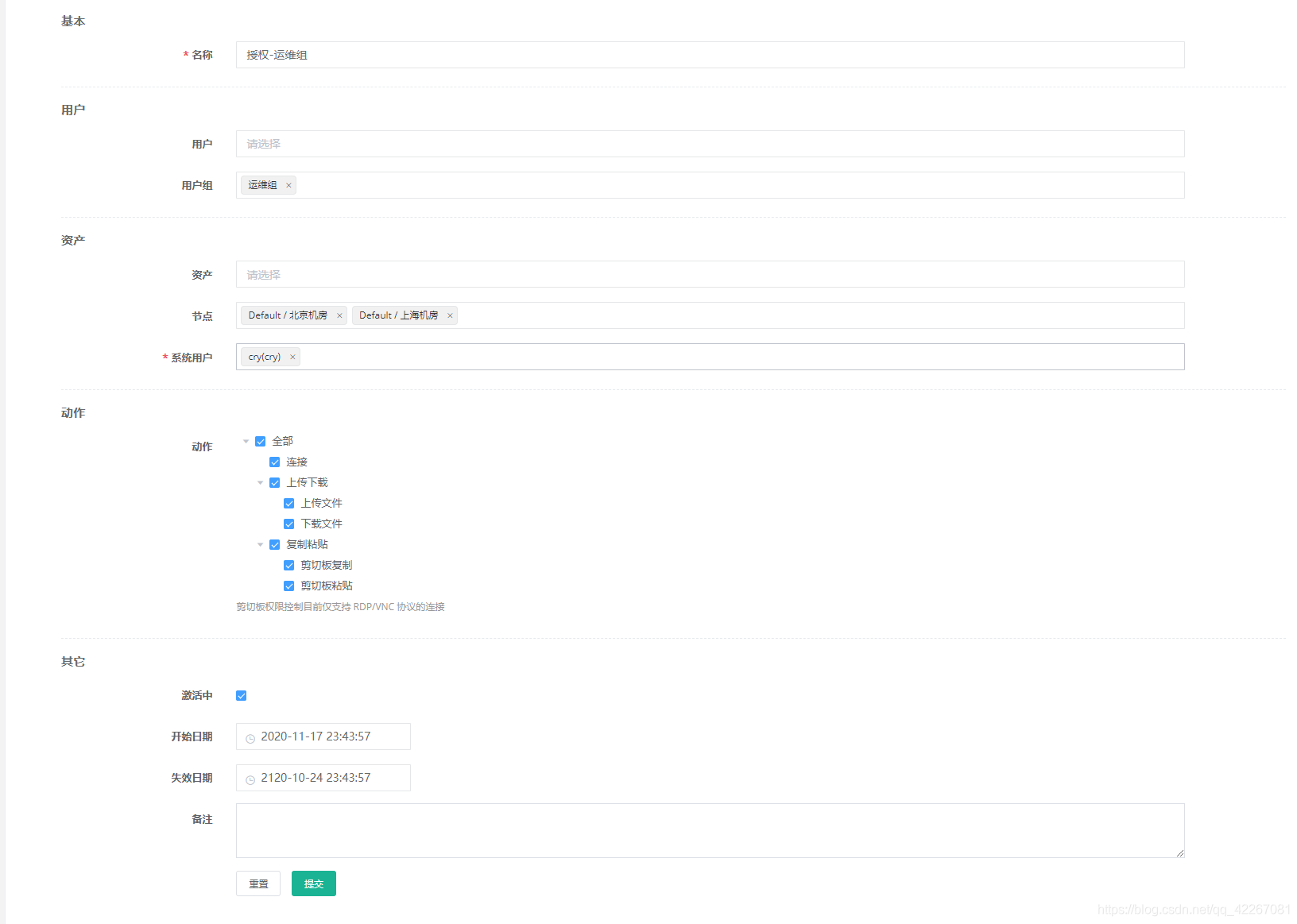This screenshot has width=1297, height=924.
Task: Click the 剪切板粘贴 label
Action: point(327,586)
